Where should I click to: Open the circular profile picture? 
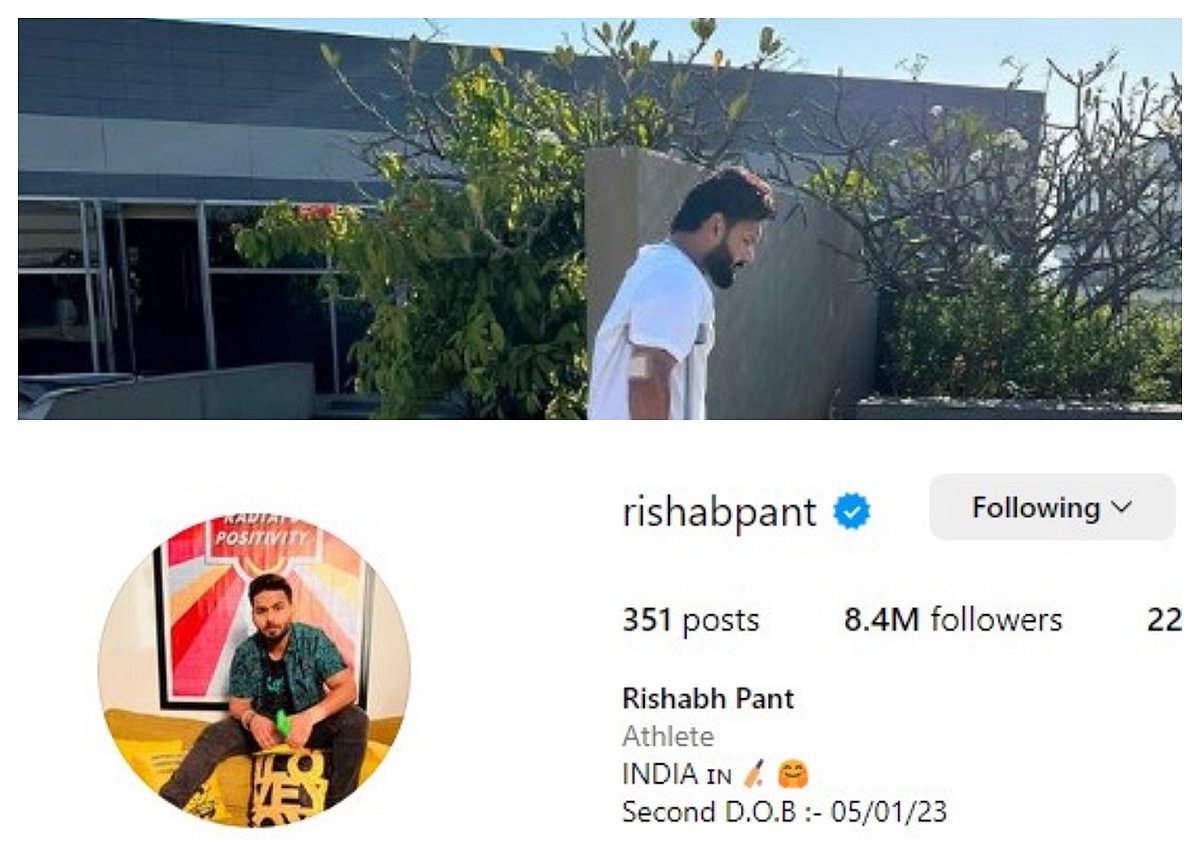pyautogui.click(x=254, y=671)
